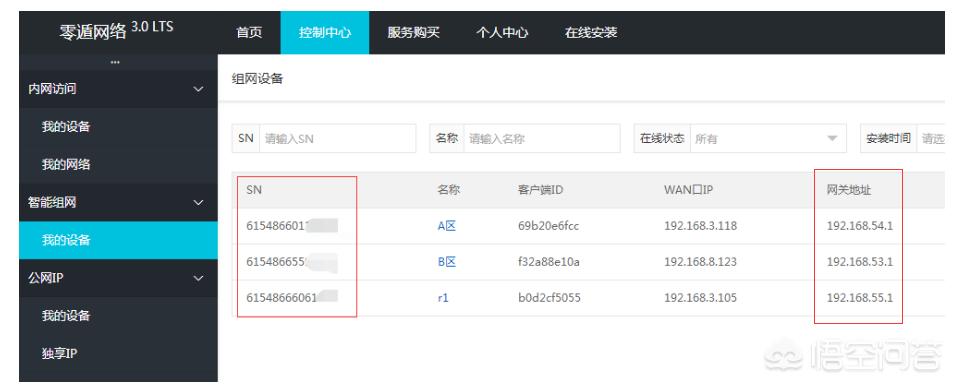This screenshot has width=959, height=389.
Task: Click the SN column header
Action: tap(254, 190)
